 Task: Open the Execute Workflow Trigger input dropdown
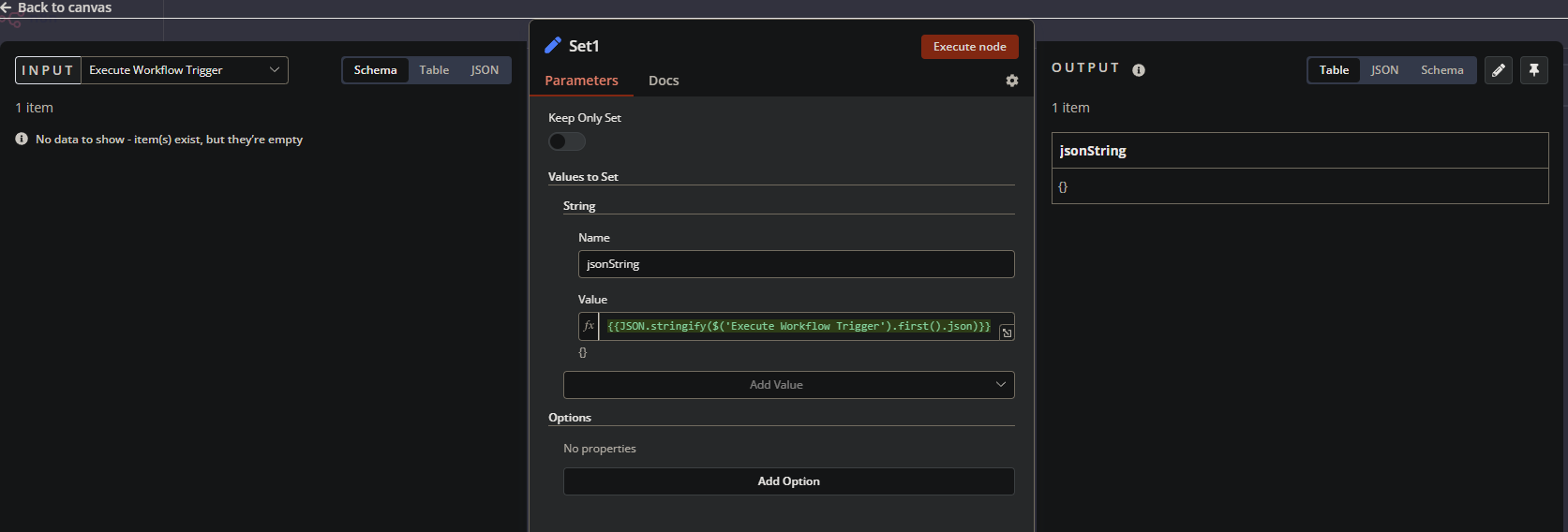[185, 70]
